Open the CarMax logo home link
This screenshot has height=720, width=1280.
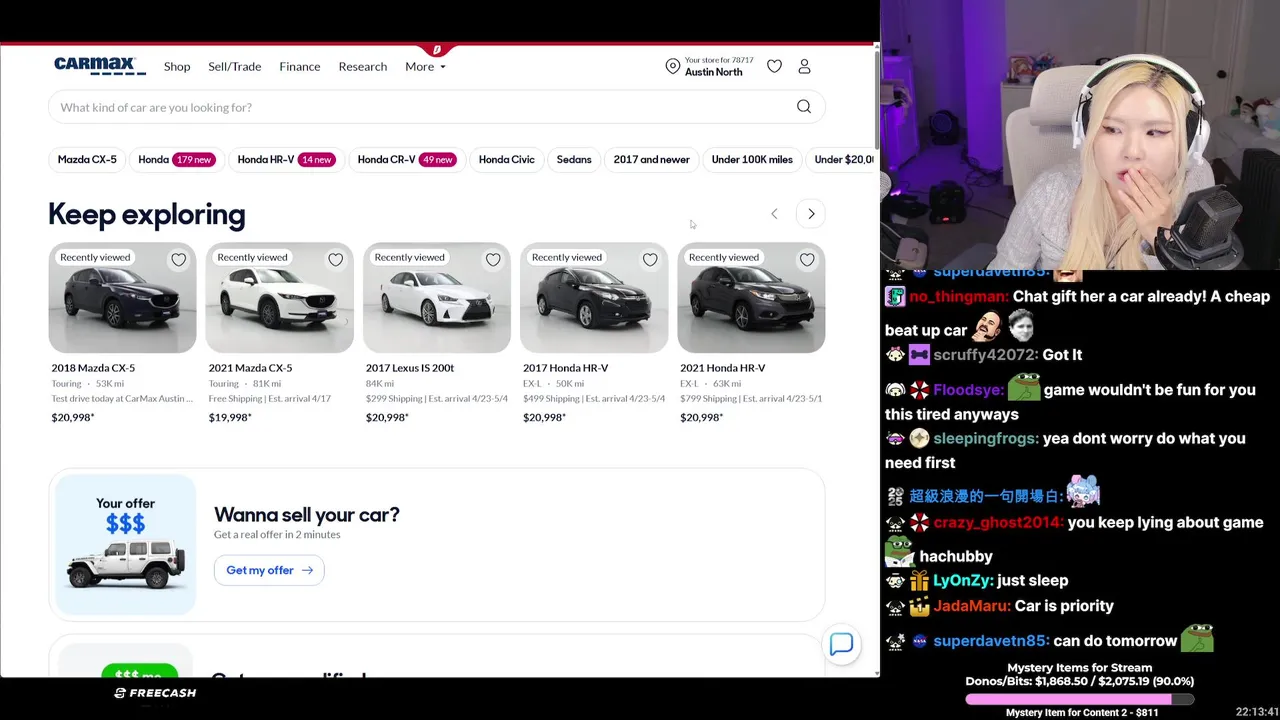click(x=100, y=66)
